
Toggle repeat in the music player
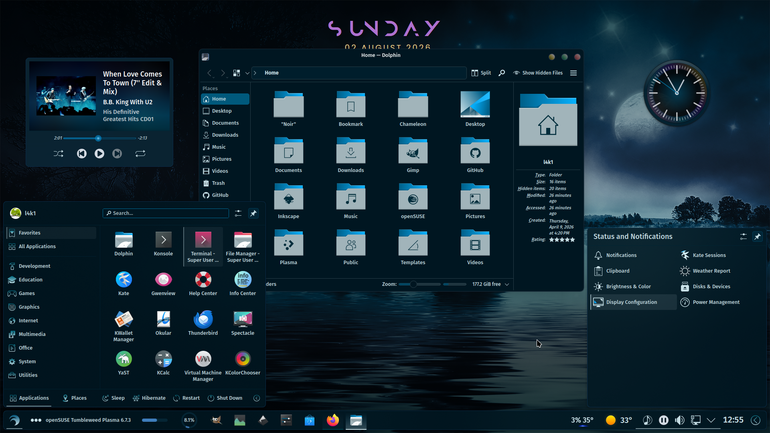point(140,154)
